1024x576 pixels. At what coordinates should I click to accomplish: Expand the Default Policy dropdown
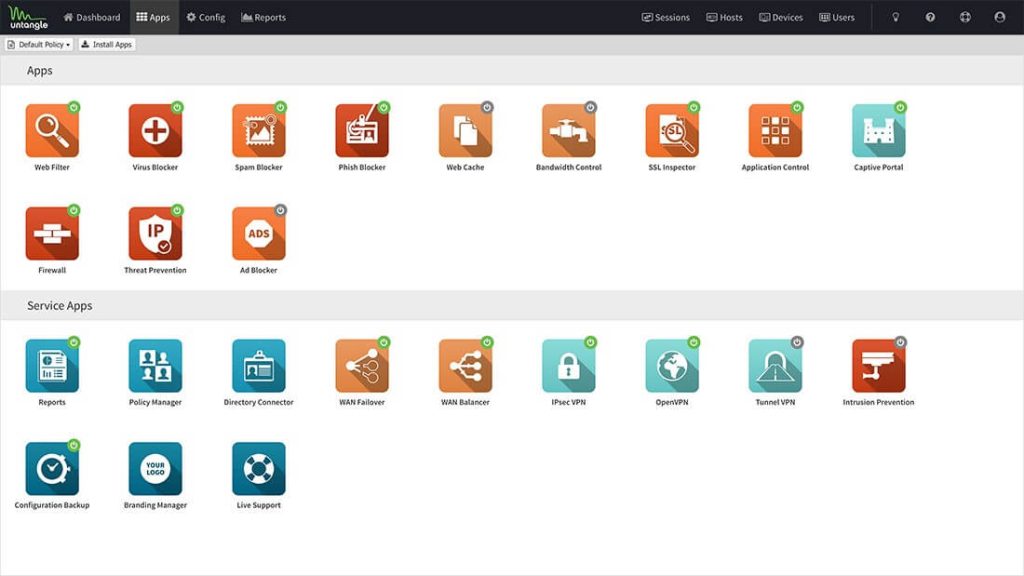coord(39,44)
